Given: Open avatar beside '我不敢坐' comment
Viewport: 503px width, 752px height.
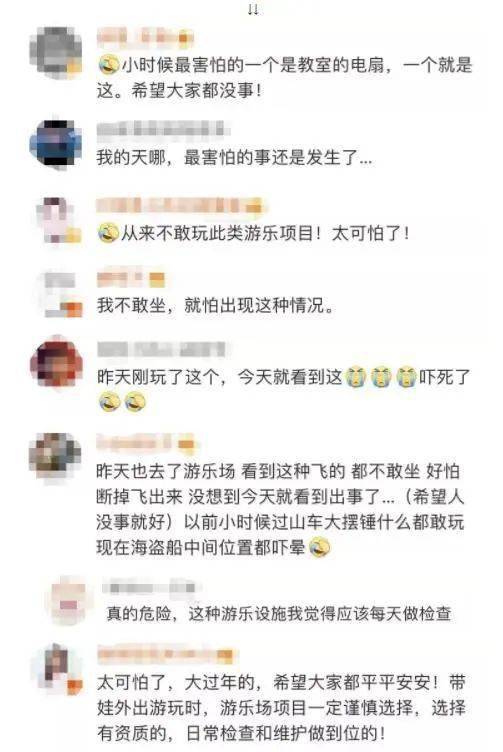Looking at the screenshot, I should (60, 294).
